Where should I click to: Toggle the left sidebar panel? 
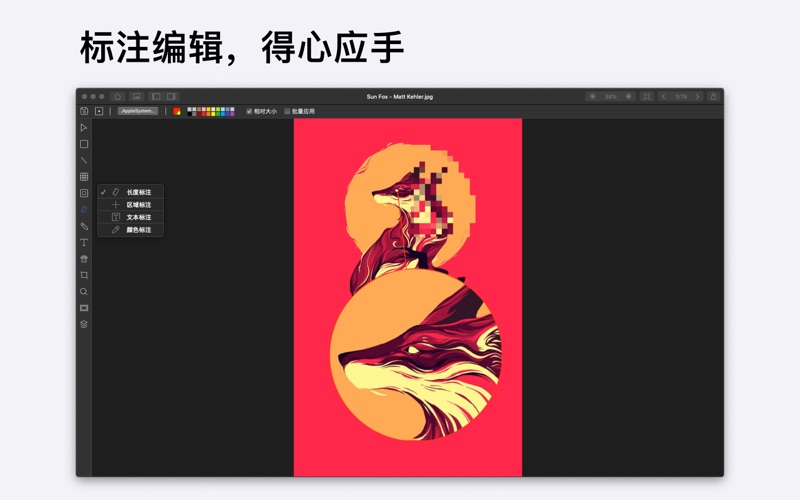(x=156, y=96)
